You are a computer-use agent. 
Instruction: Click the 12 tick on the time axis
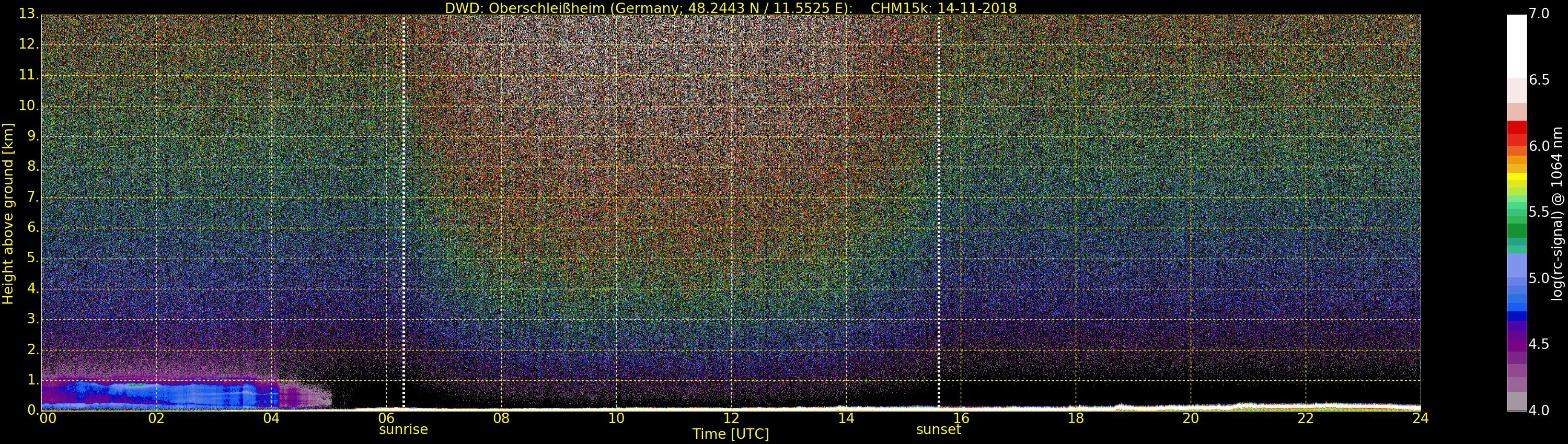[731, 418]
